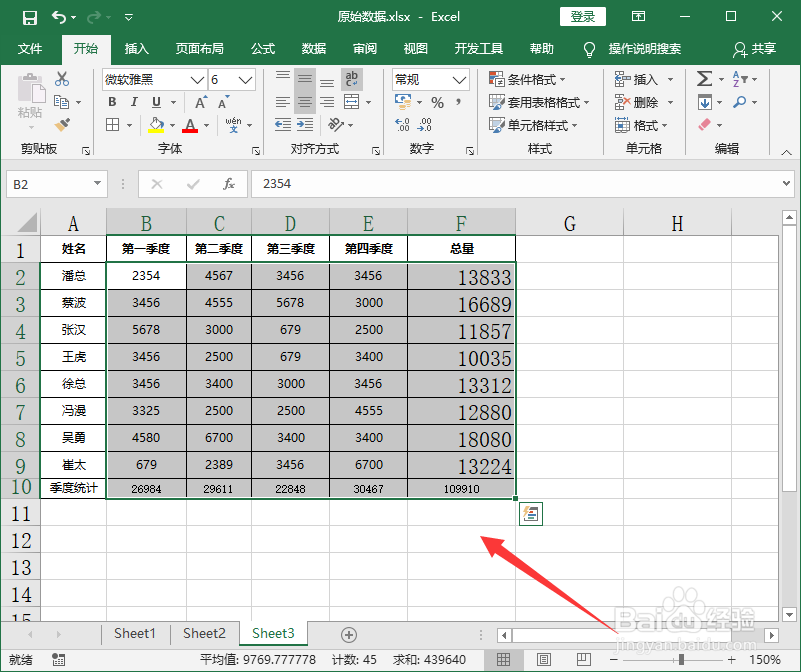Click the 登录 button
The width and height of the screenshot is (801, 672).
[x=583, y=17]
